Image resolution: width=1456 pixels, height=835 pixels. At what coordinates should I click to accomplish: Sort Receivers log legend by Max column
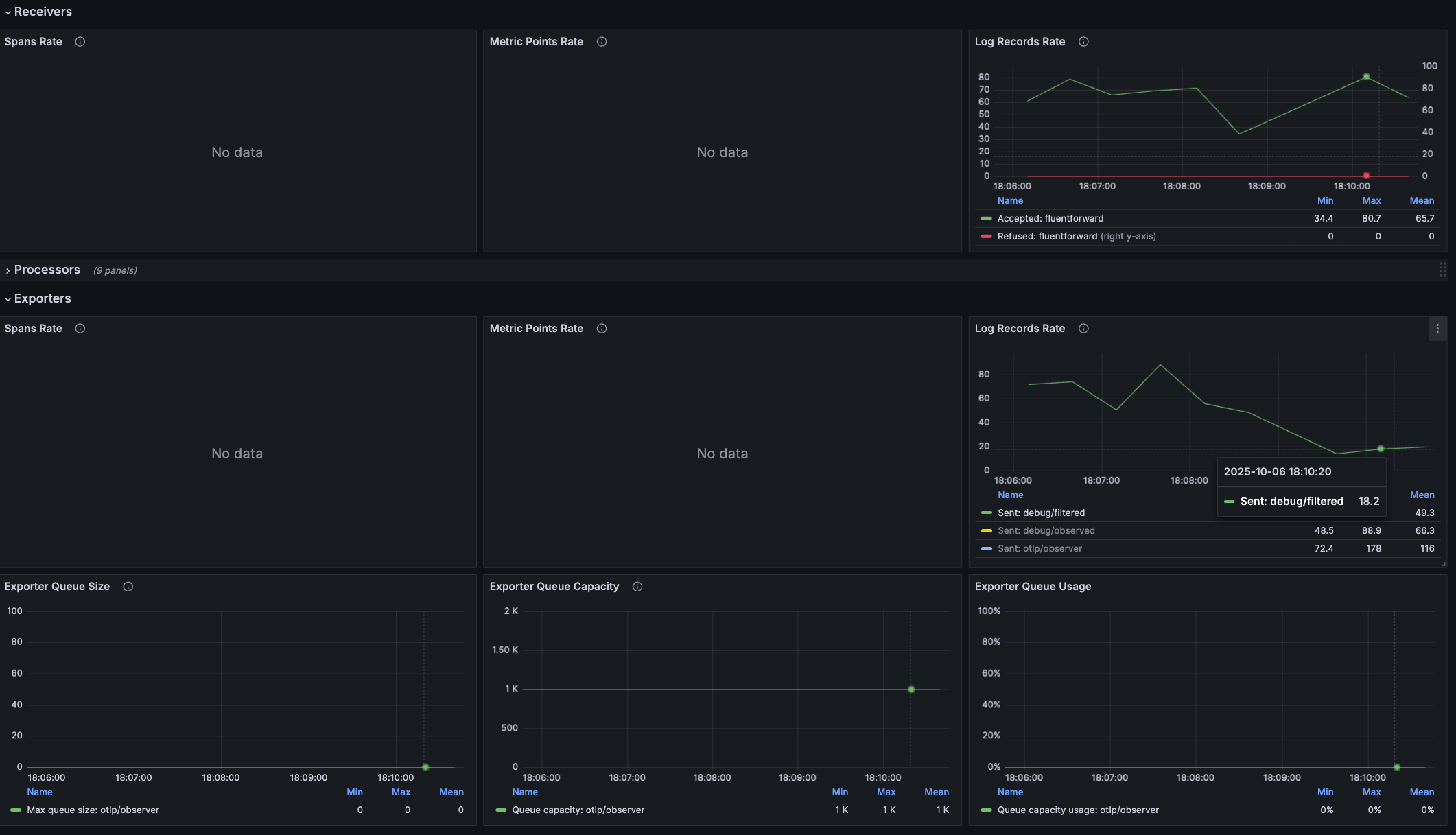coord(1371,201)
